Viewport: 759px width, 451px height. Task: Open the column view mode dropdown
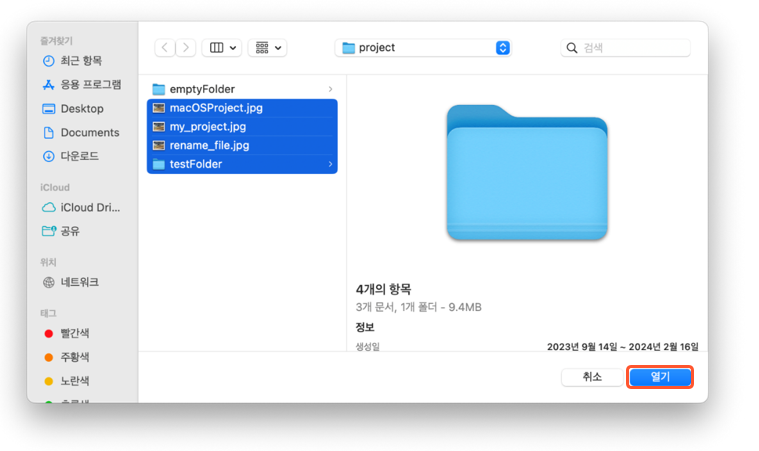click(222, 47)
